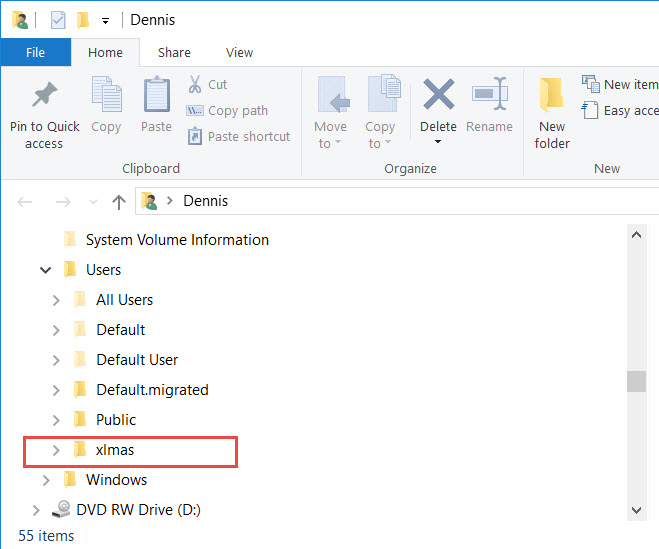Open the File menu tab
Viewport: 659px width, 549px height.
(x=35, y=53)
